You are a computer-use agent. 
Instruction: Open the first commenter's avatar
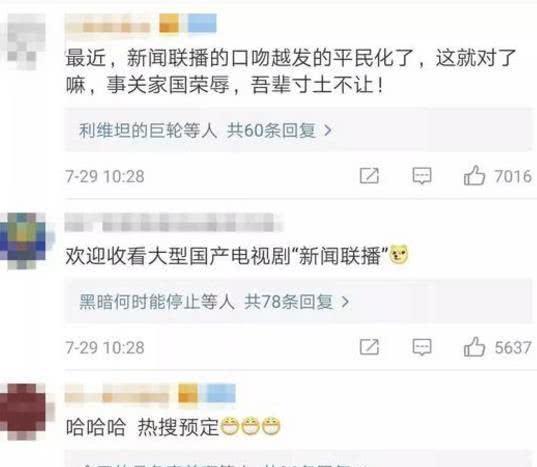pyautogui.click(x=26, y=41)
